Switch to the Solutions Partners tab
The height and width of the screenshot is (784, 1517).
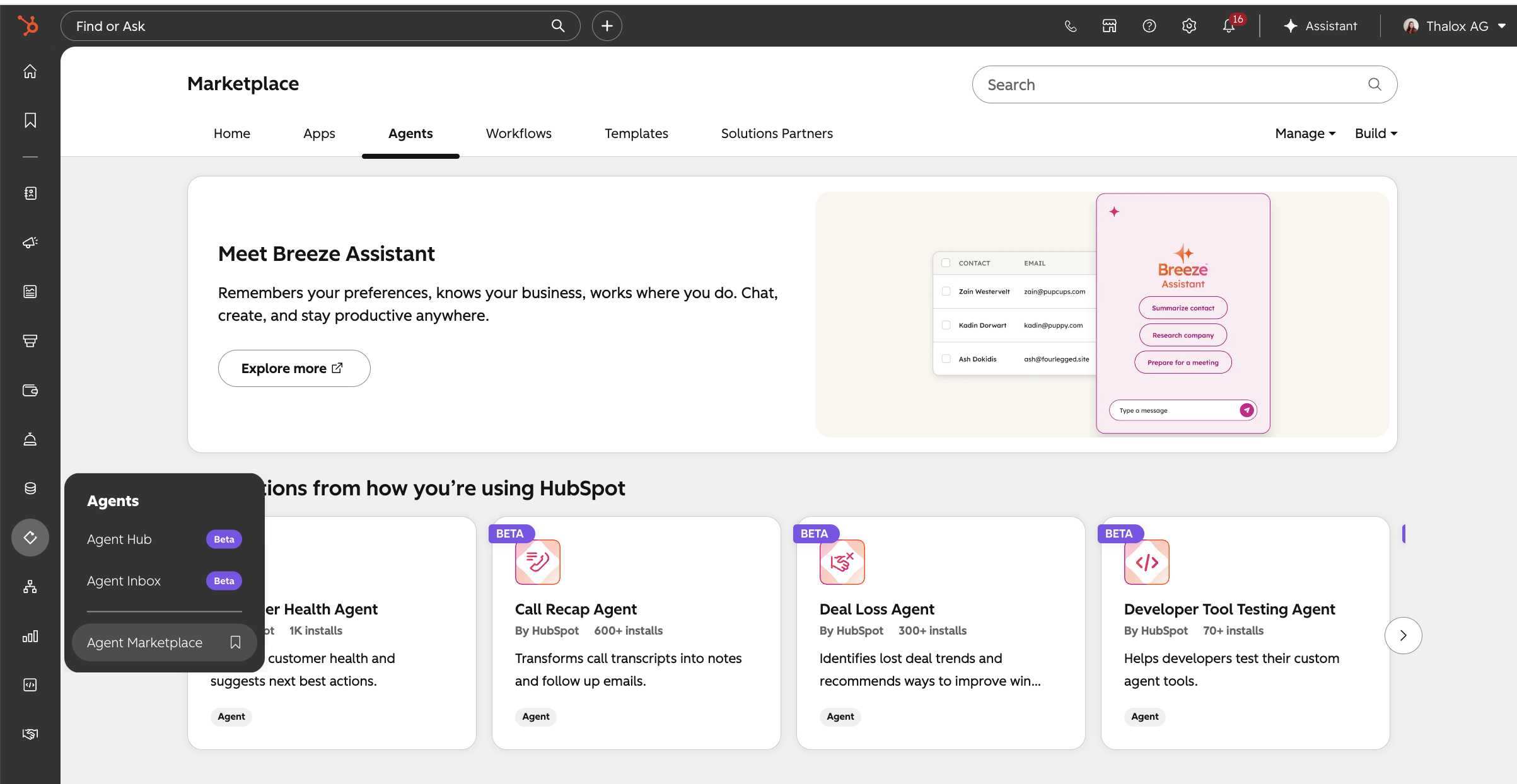pyautogui.click(x=777, y=134)
